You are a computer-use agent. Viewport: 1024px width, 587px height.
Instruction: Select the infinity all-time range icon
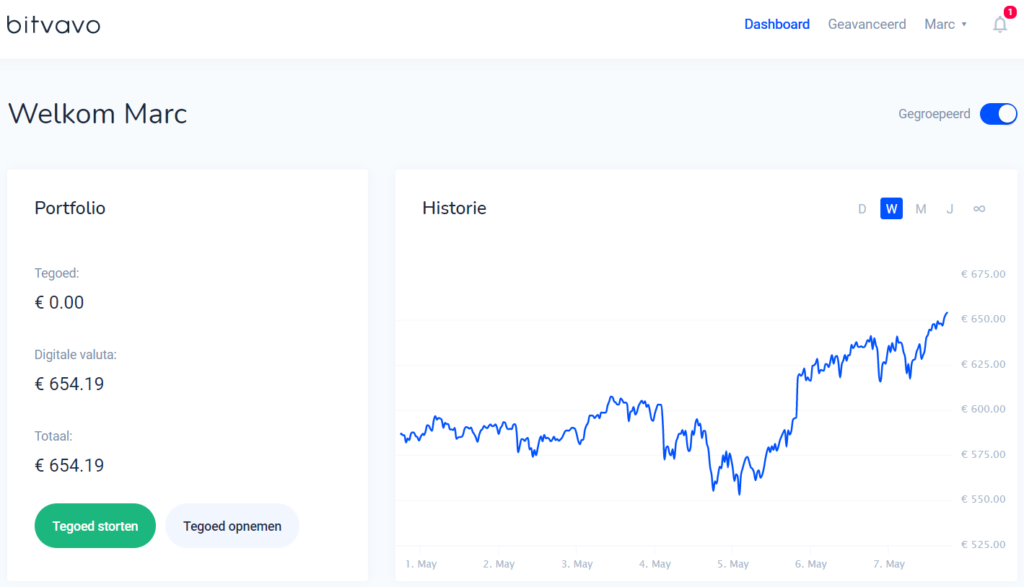979,208
